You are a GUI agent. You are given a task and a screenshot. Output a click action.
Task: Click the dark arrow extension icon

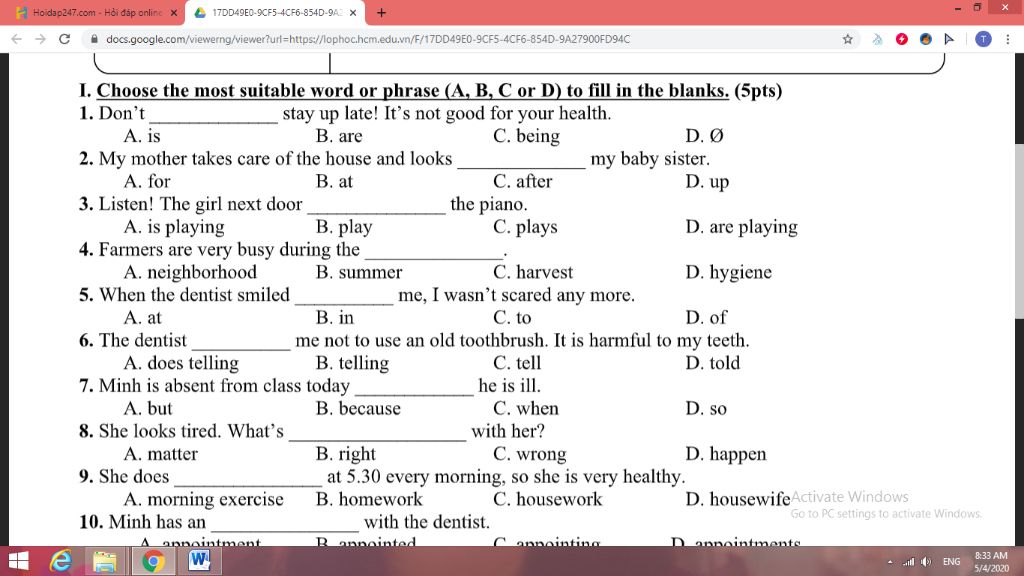tap(949, 39)
